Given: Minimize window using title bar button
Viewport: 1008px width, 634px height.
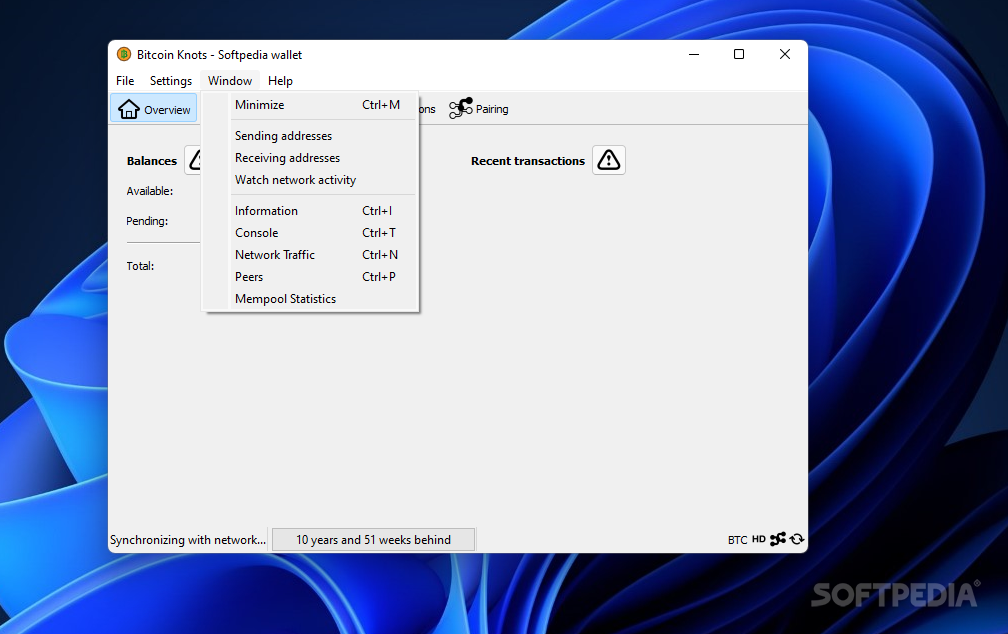Looking at the screenshot, I should 694,55.
